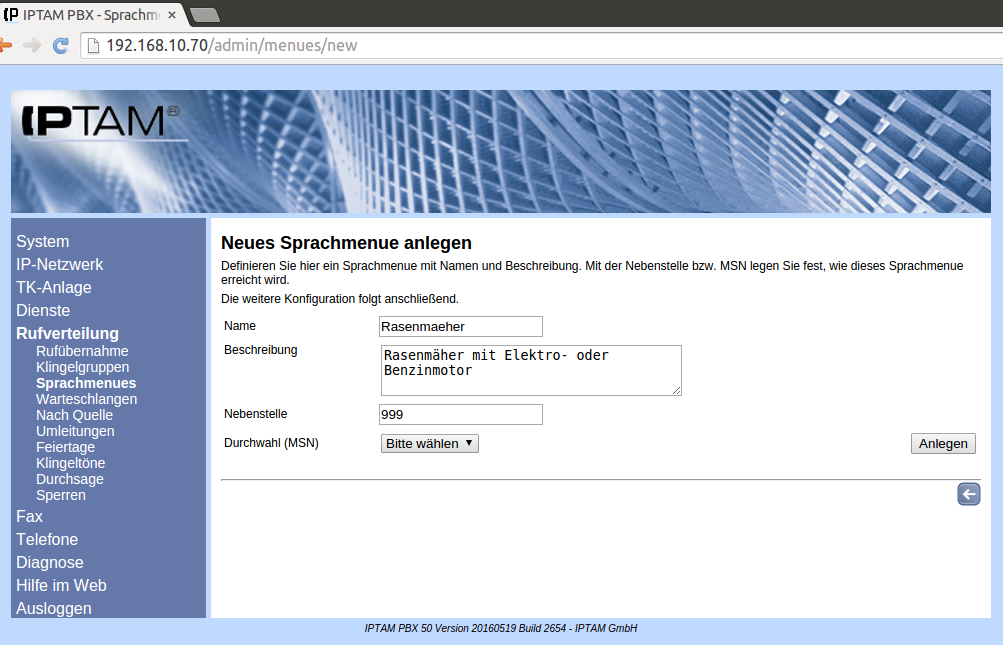Focus the Beschreibung text area
The image size is (1003, 645).
(530, 370)
